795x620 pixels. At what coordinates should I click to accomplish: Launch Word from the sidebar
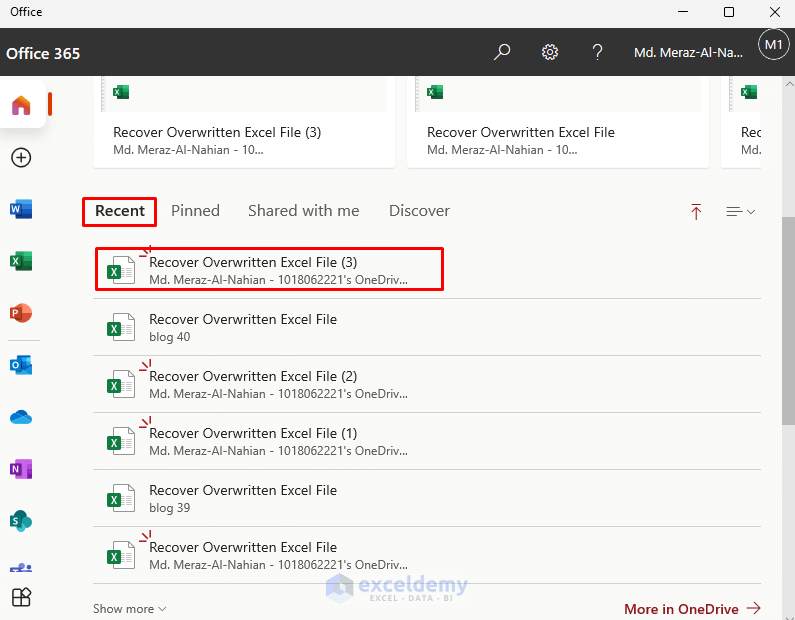tap(21, 209)
